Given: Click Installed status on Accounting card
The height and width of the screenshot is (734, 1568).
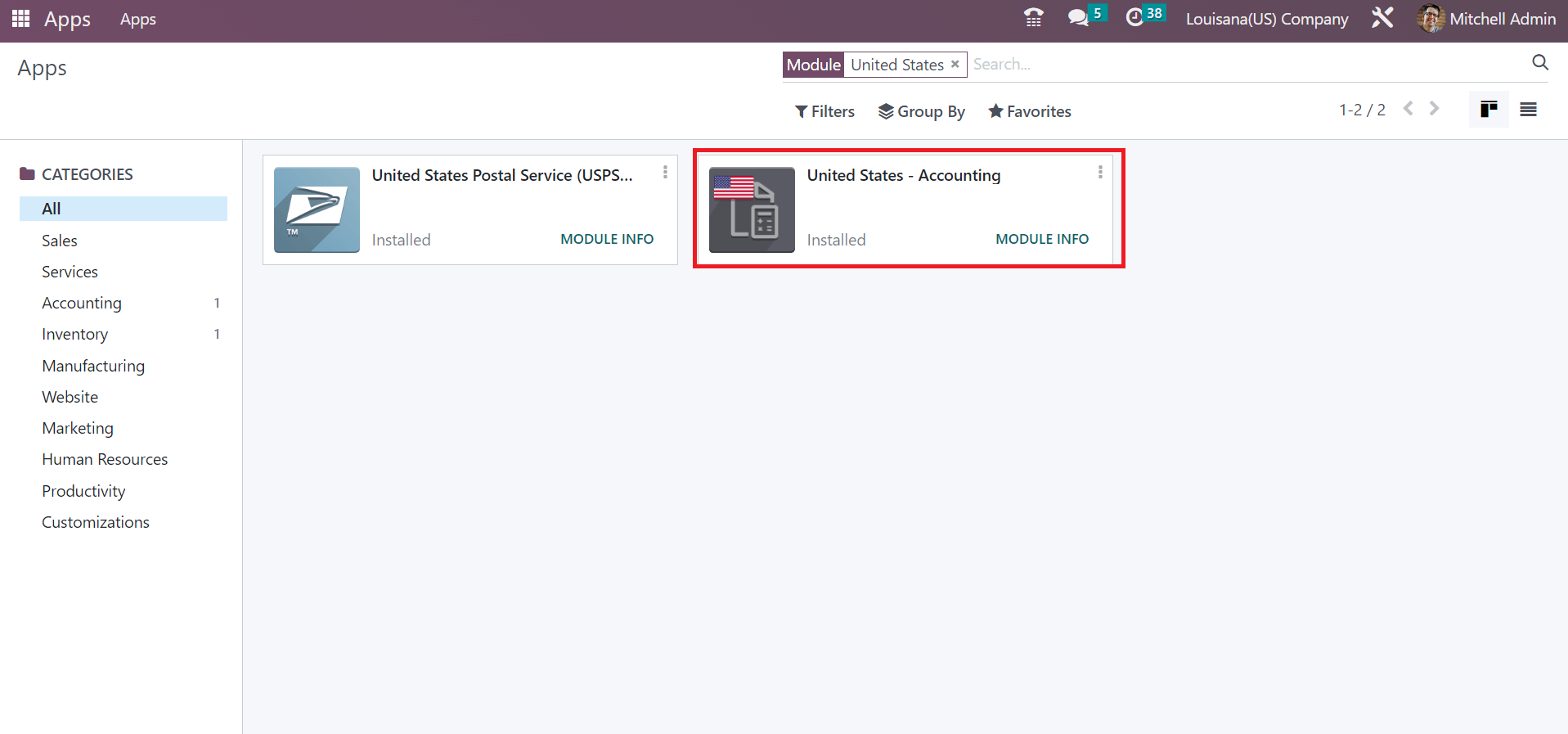Looking at the screenshot, I should [836, 240].
